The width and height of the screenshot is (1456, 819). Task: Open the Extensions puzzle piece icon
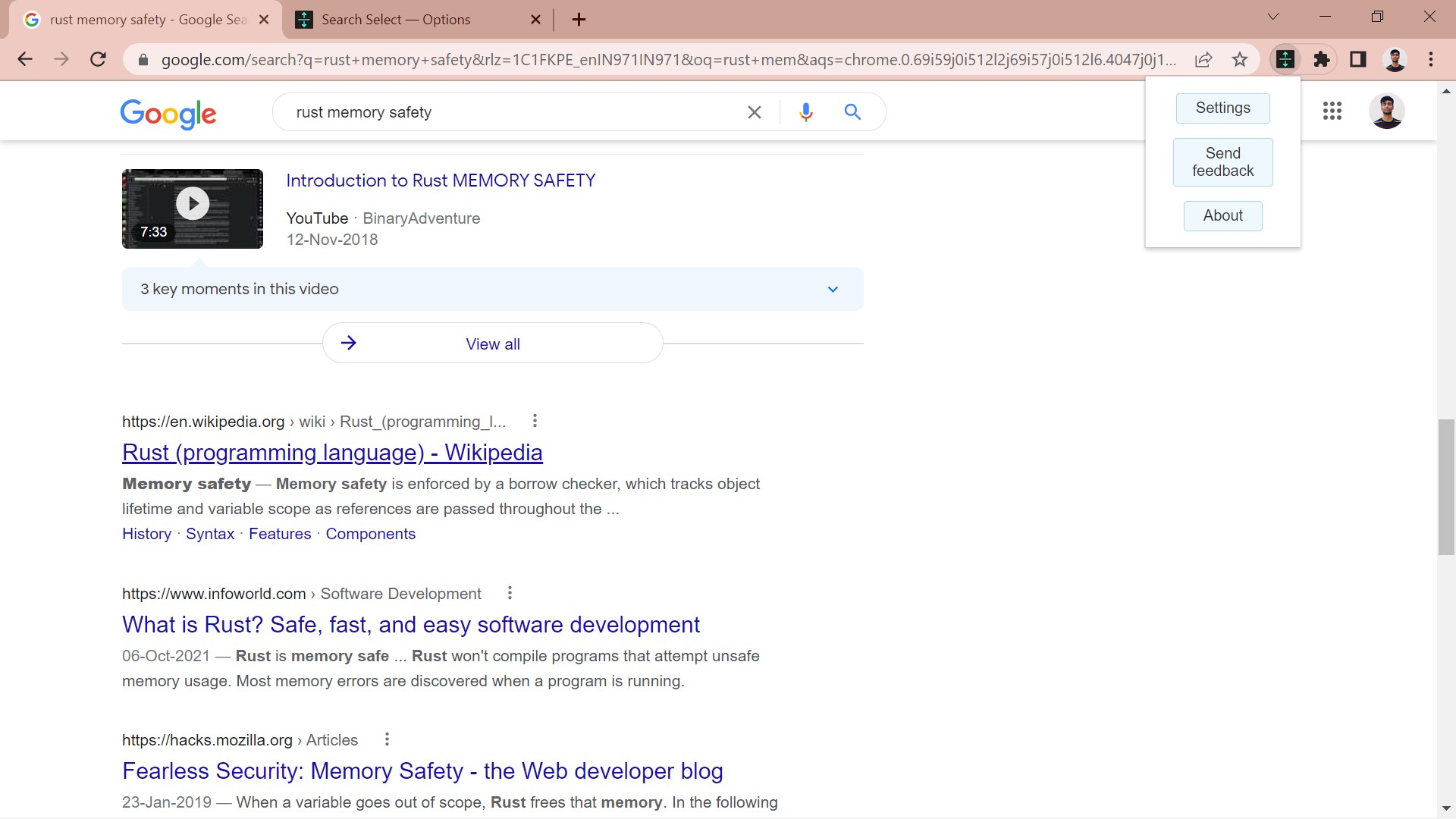(1321, 59)
